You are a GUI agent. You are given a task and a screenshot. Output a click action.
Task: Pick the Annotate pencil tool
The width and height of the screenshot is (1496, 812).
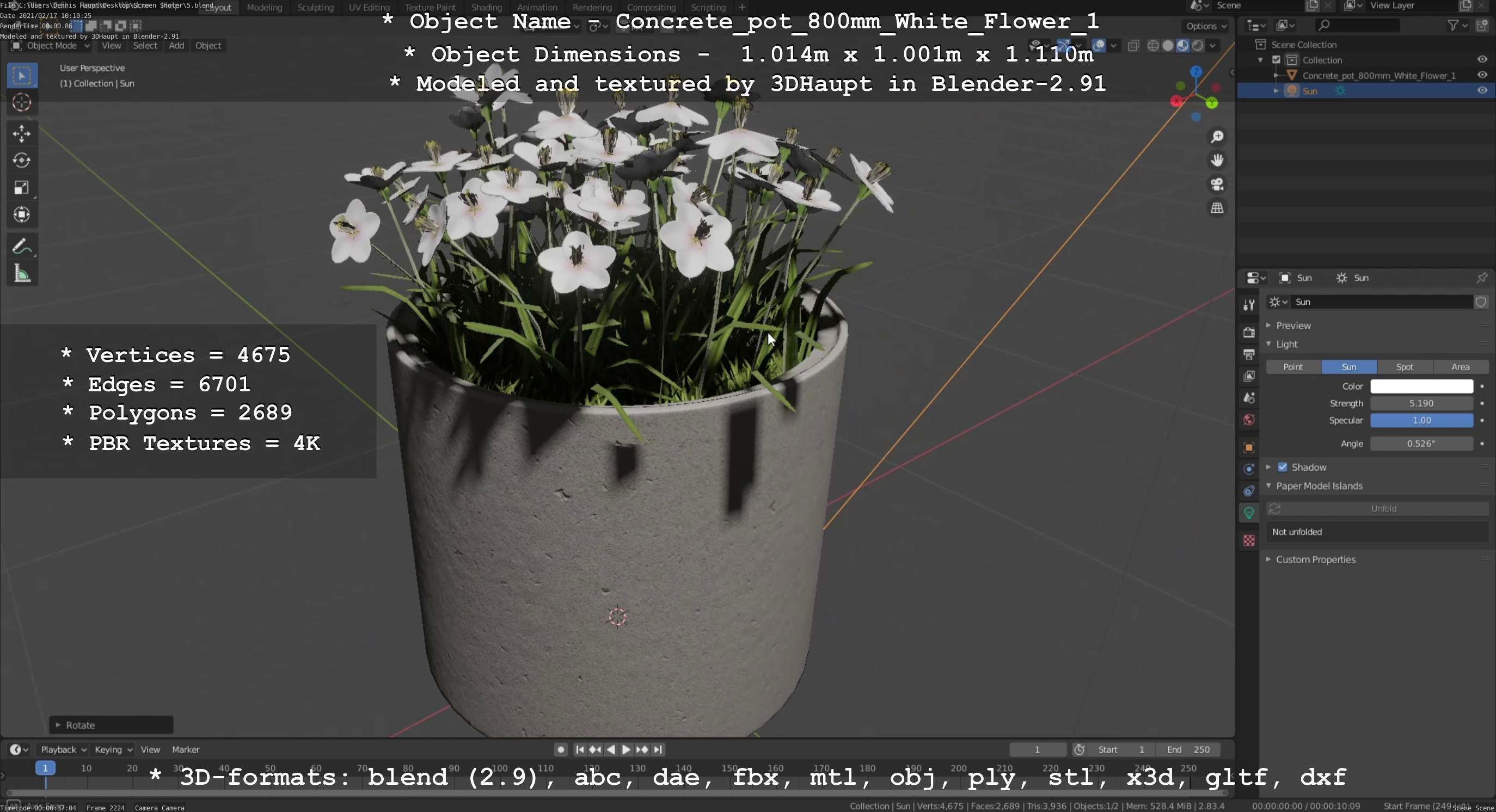[x=22, y=246]
